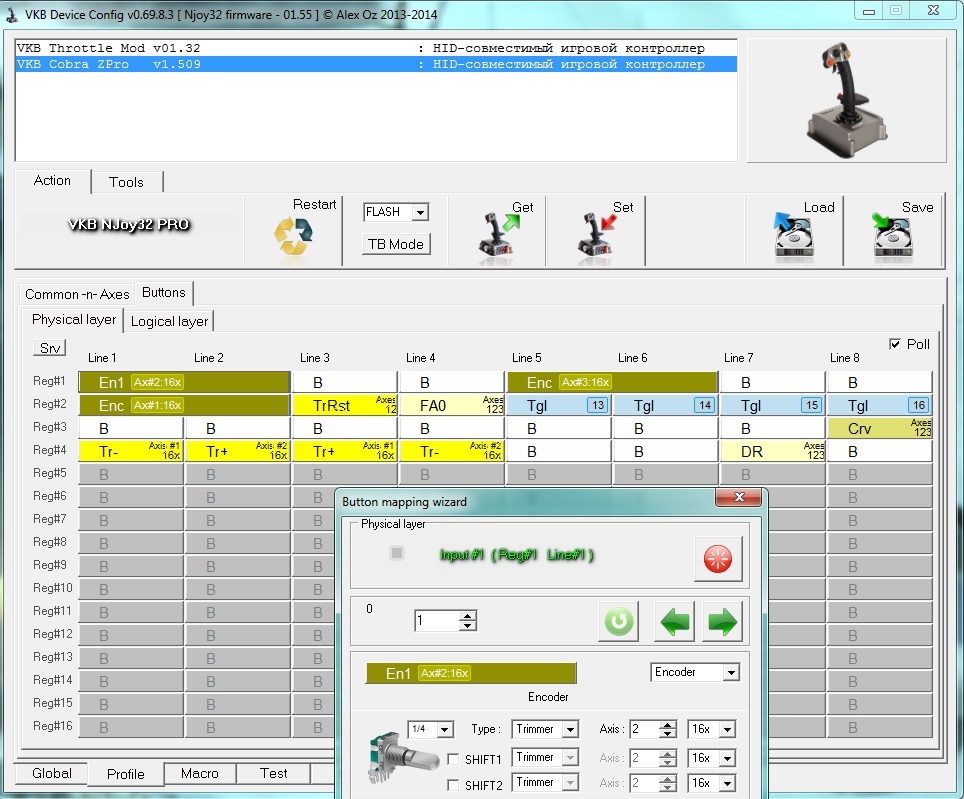Click the TB Mode button
This screenshot has width=964, height=799.
(396, 244)
